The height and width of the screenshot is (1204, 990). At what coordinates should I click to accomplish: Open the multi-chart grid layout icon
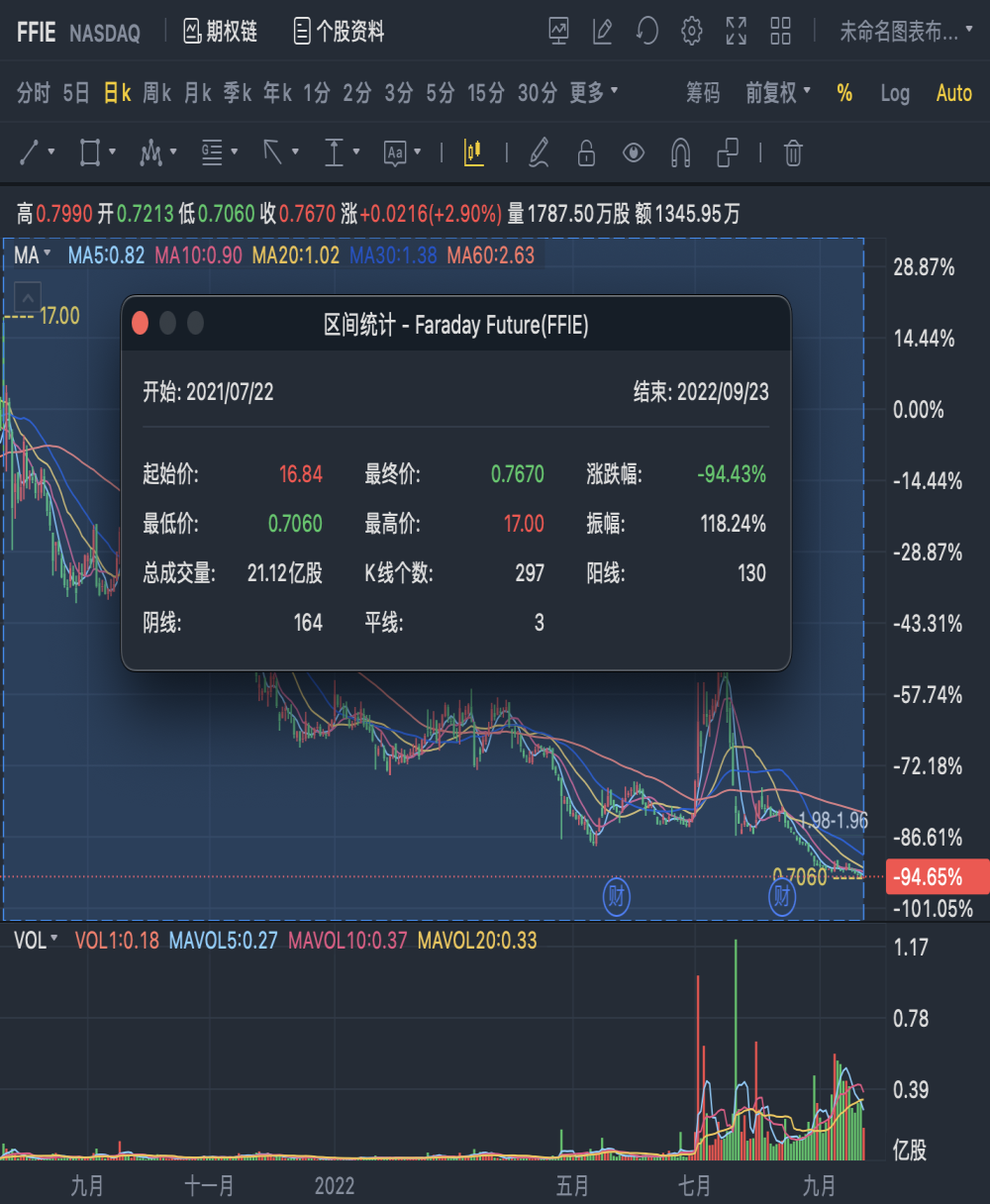(x=781, y=32)
